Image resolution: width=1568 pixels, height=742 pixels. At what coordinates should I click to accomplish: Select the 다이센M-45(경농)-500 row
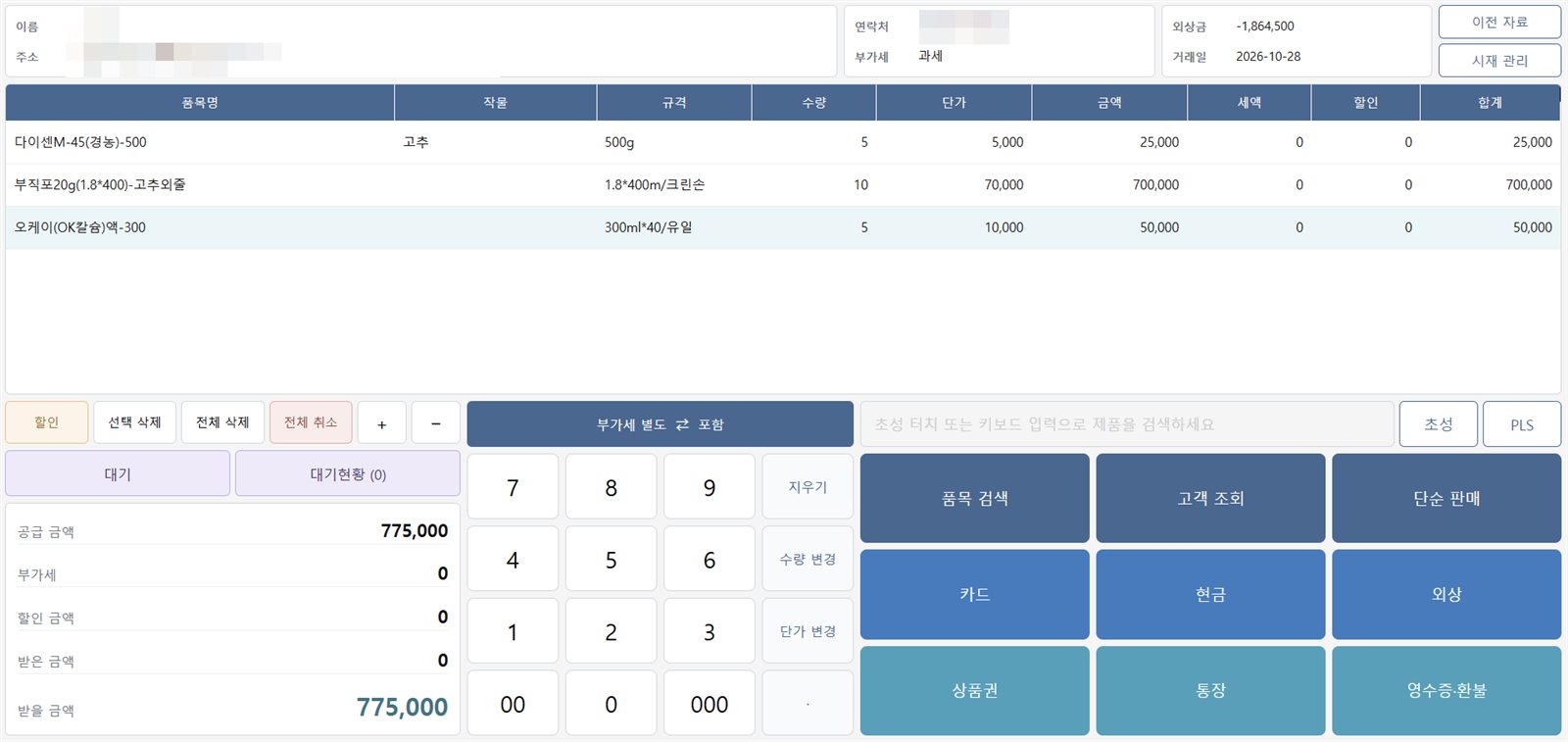[x=783, y=142]
